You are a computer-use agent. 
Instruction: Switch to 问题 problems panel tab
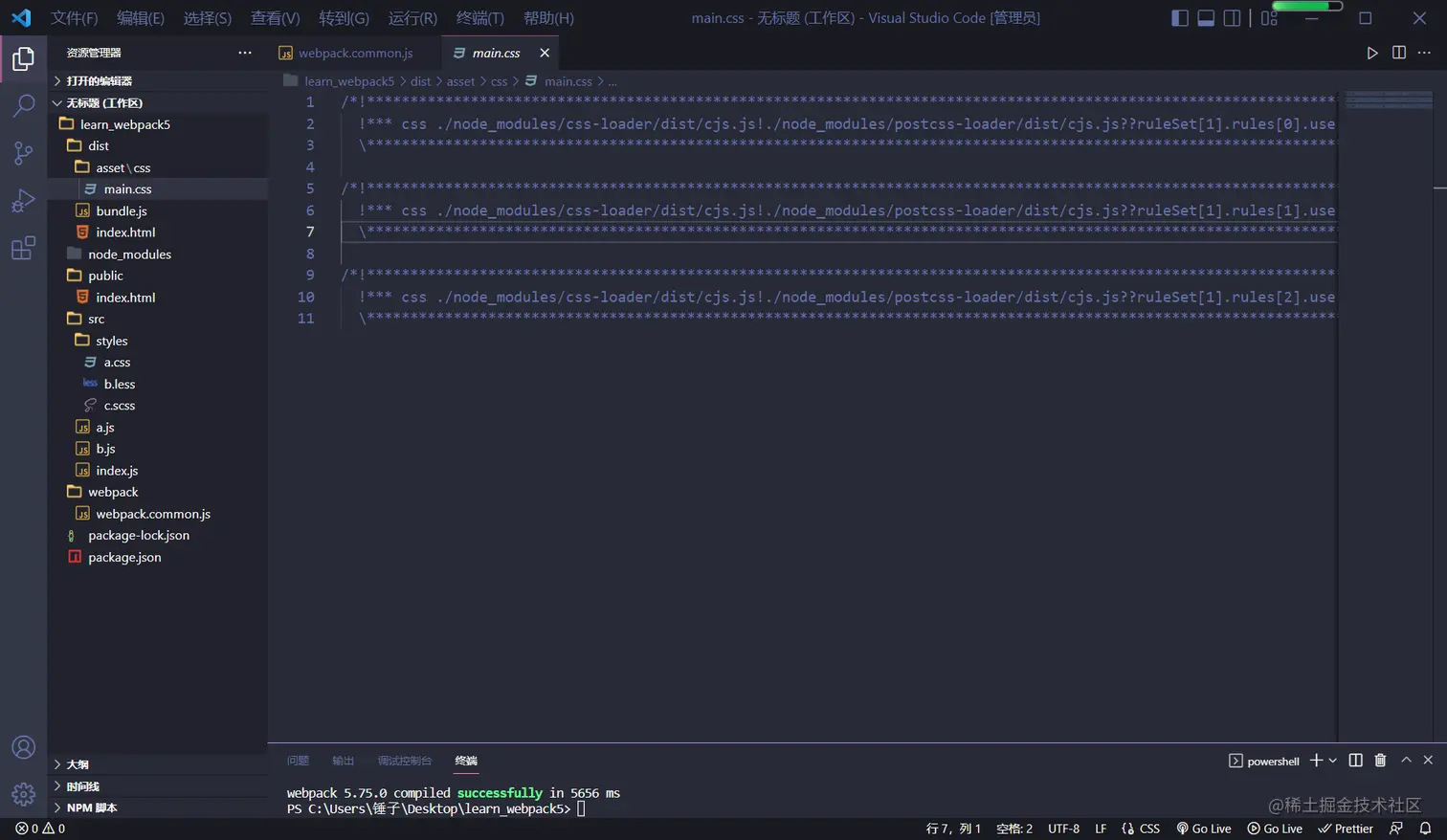298,761
